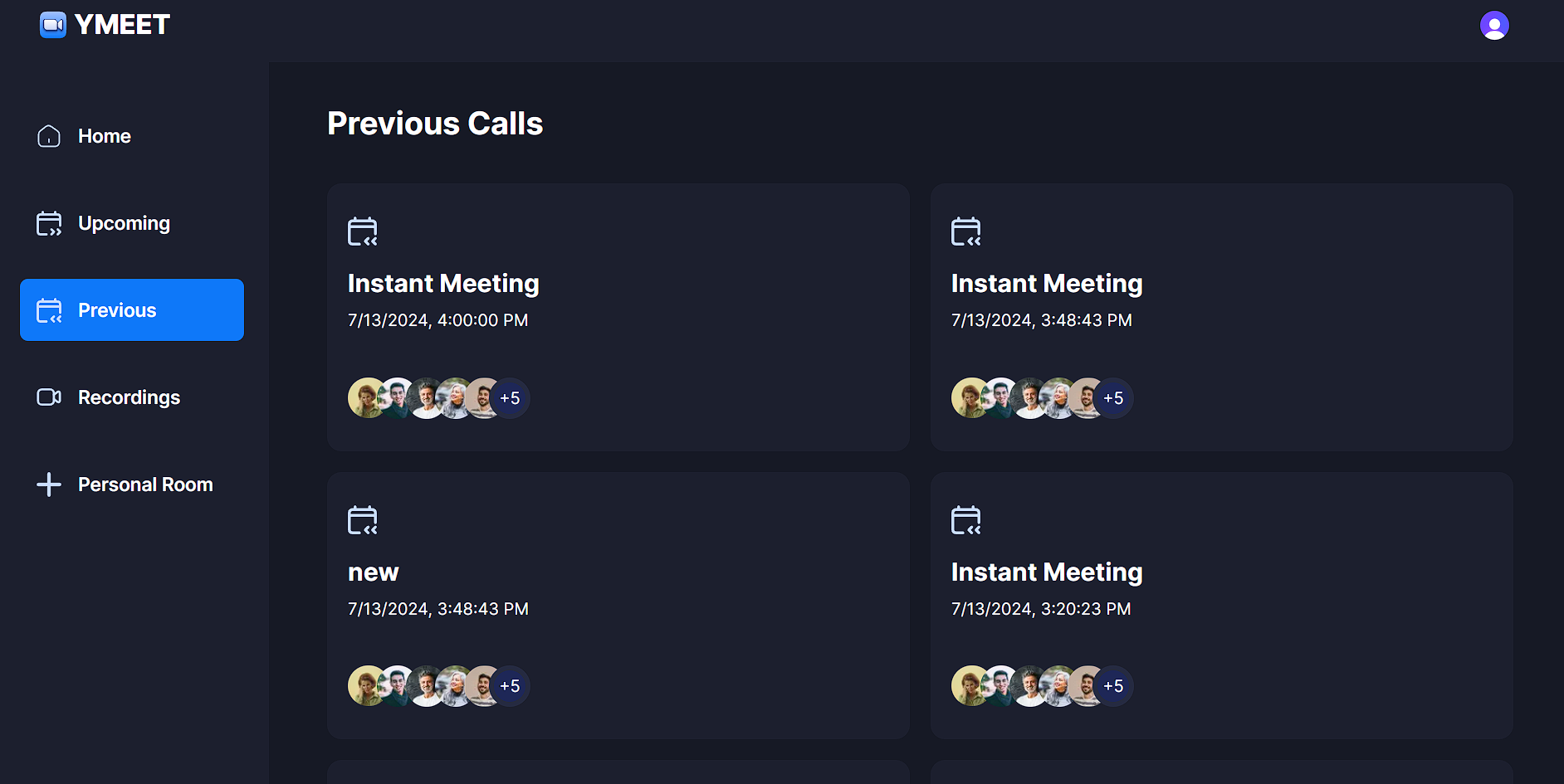
Task: Click first attendee avatar on top-right meeting card
Action: coord(969,398)
